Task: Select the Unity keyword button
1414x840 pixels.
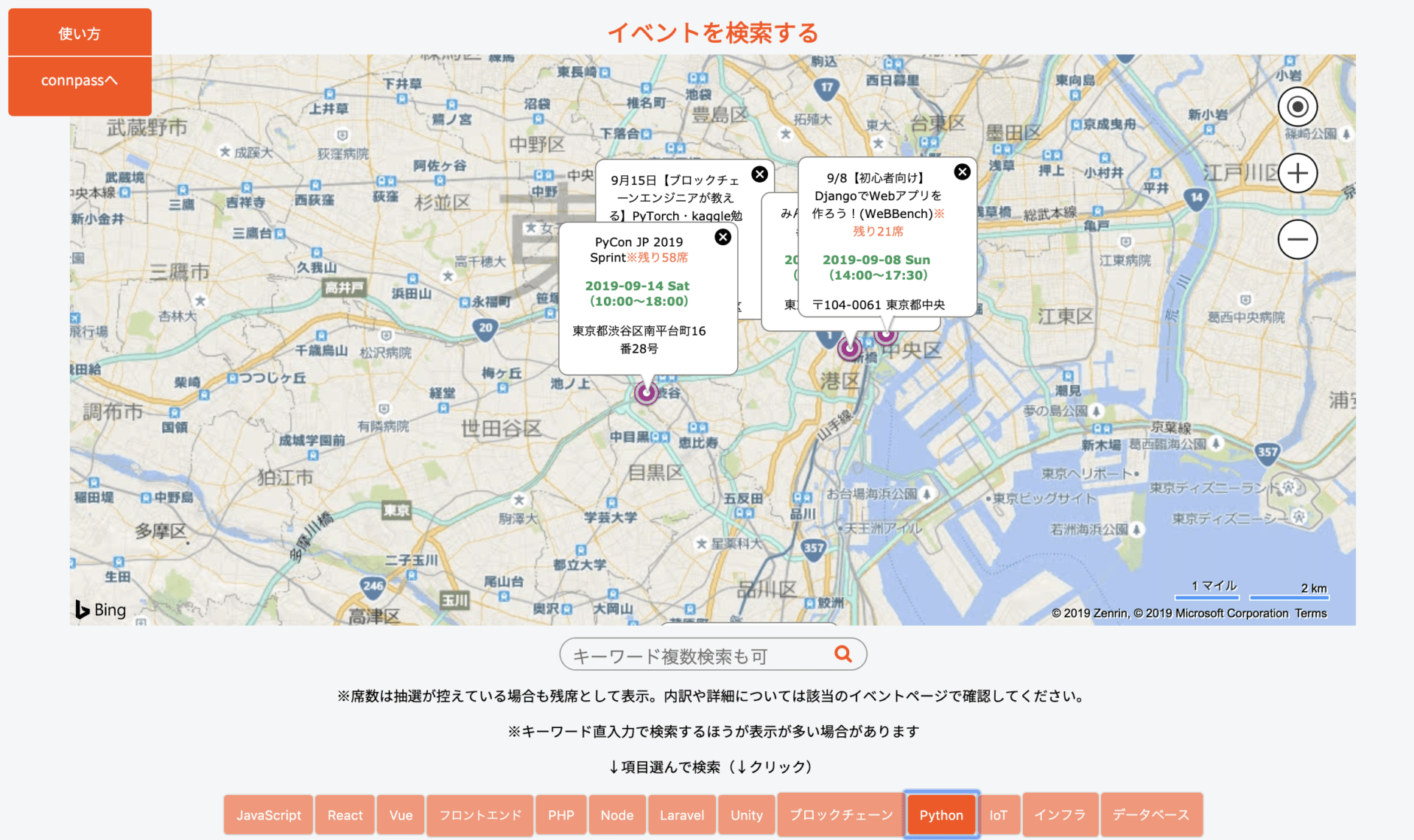Action: coord(746,815)
